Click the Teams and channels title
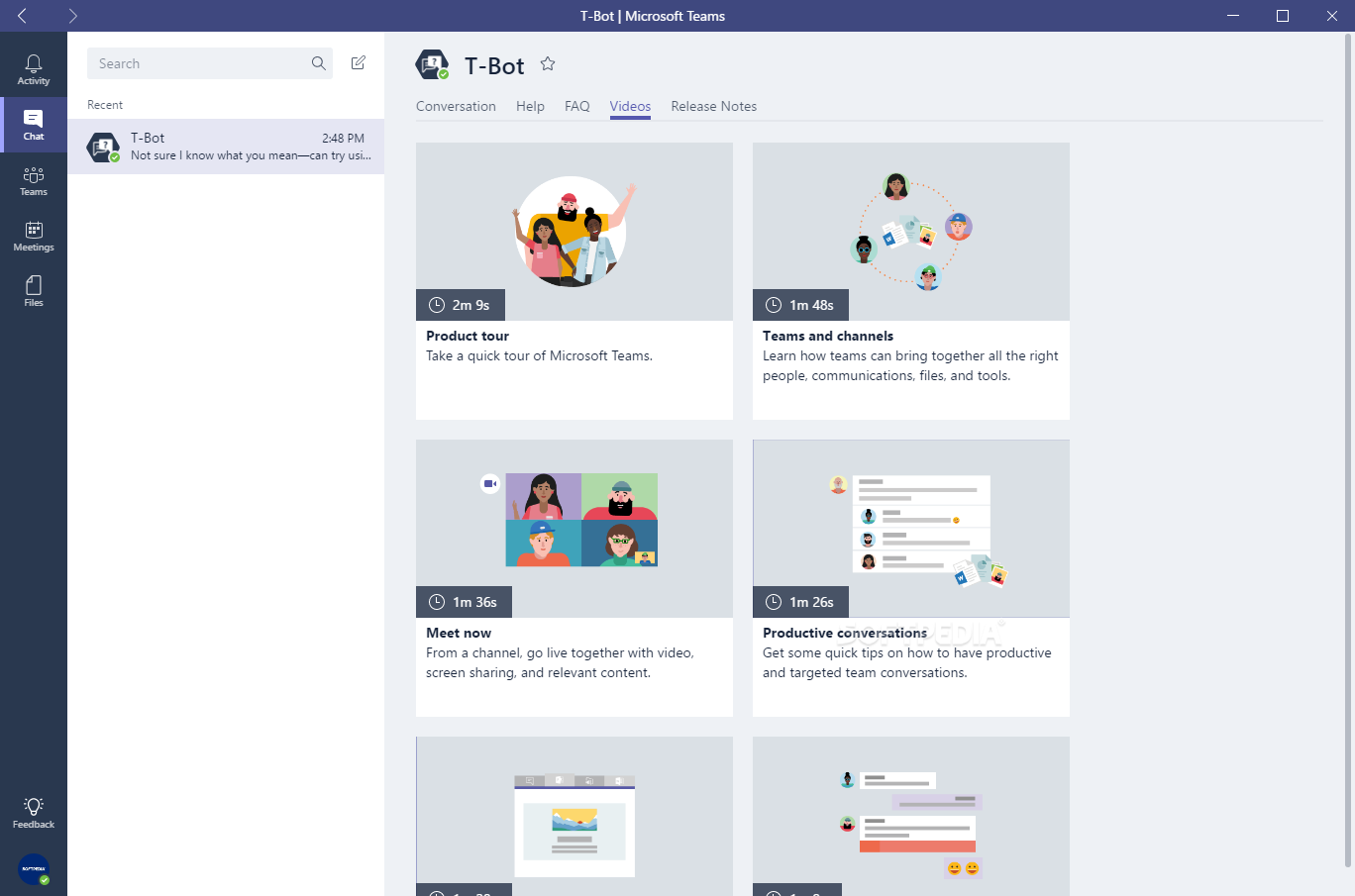 [828, 336]
